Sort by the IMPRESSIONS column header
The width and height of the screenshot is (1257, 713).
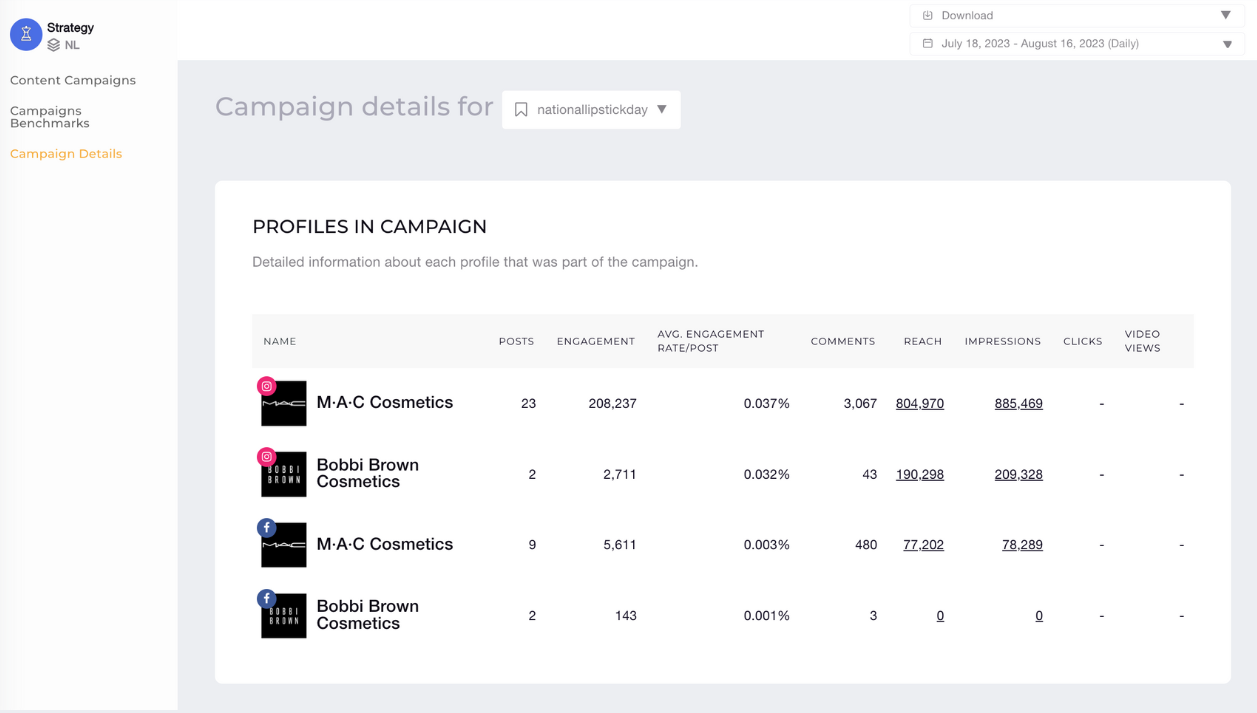pos(1003,342)
